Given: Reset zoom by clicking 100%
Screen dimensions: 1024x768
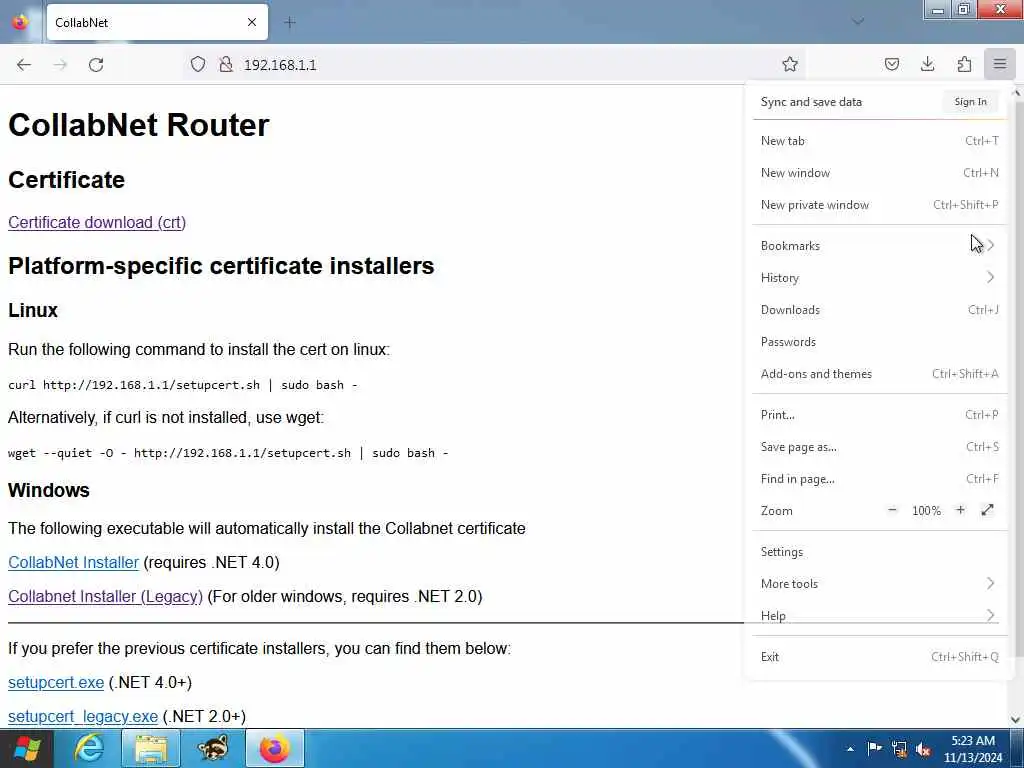Looking at the screenshot, I should point(926,511).
